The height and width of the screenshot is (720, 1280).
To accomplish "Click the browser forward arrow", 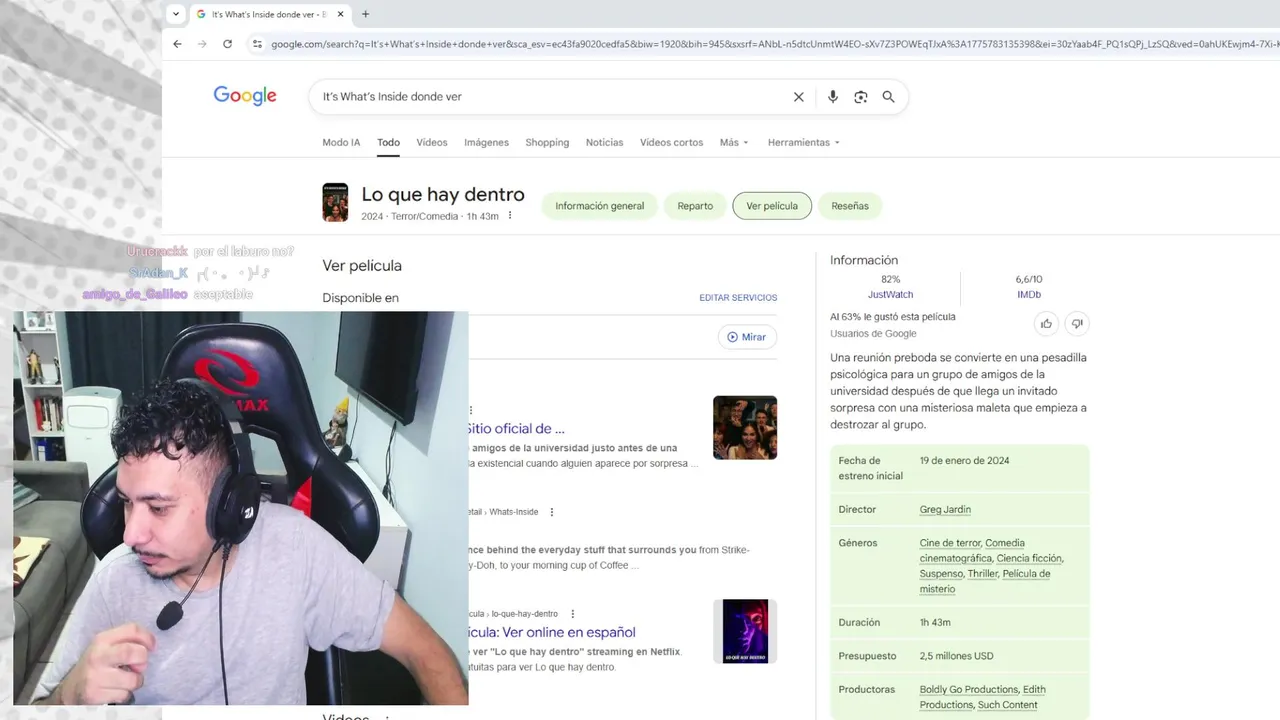I will pos(202,44).
